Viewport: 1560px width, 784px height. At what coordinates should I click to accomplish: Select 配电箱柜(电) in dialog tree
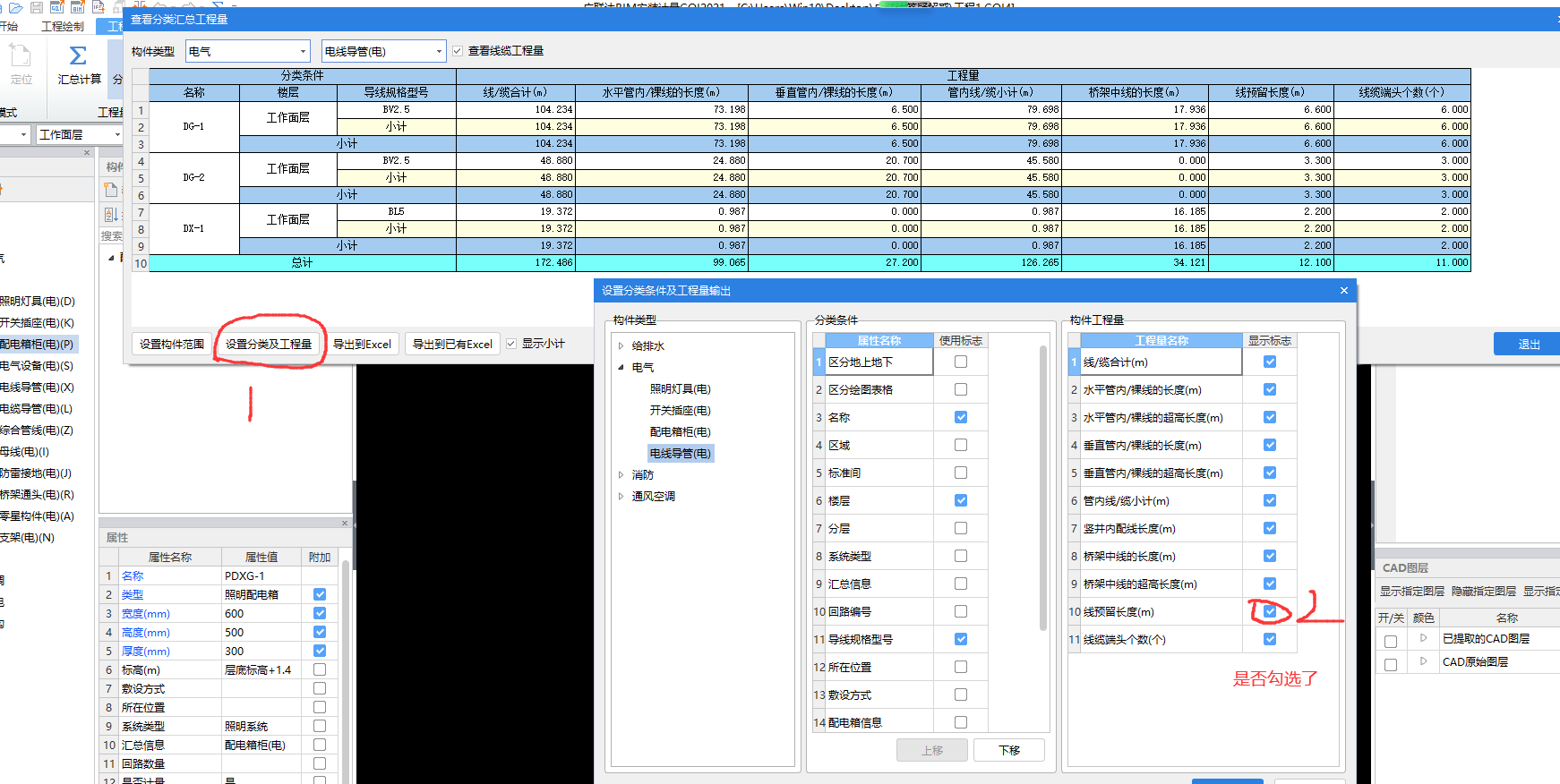pos(680,431)
